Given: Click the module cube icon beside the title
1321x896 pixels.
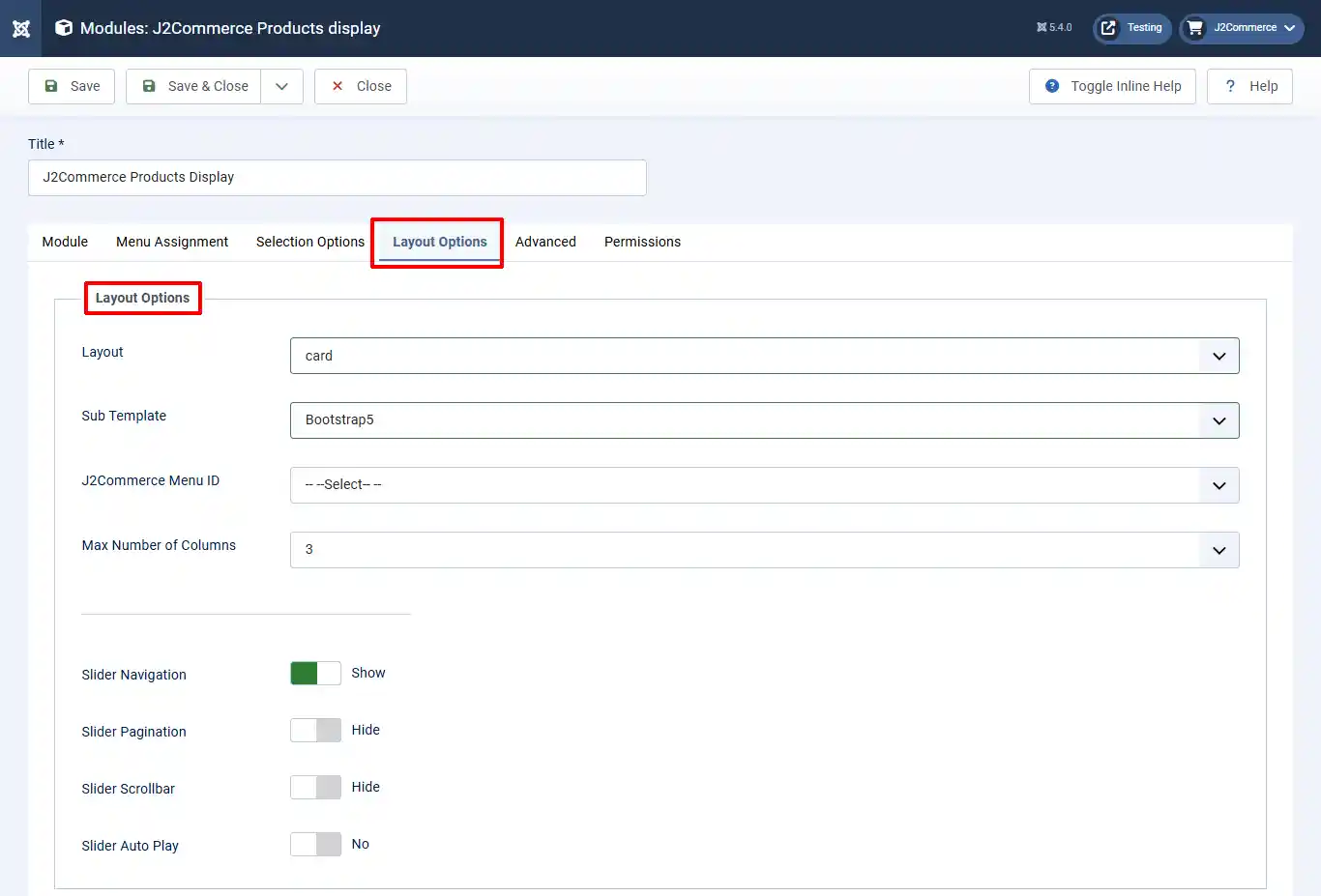Looking at the screenshot, I should click(x=64, y=28).
